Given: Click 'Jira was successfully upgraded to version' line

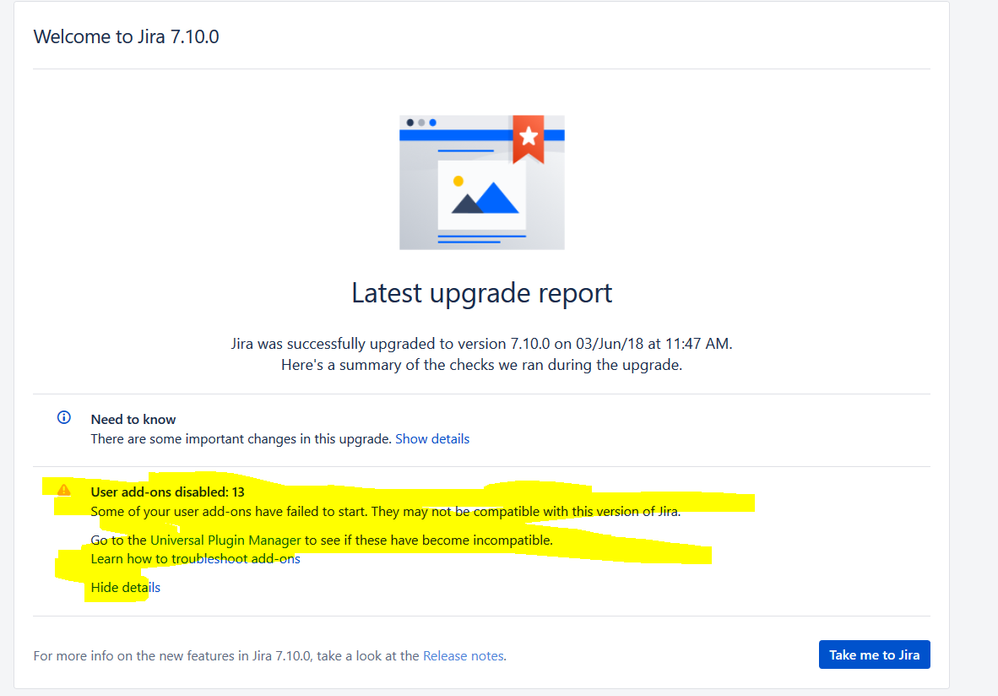Looking at the screenshot, I should coord(482,344).
